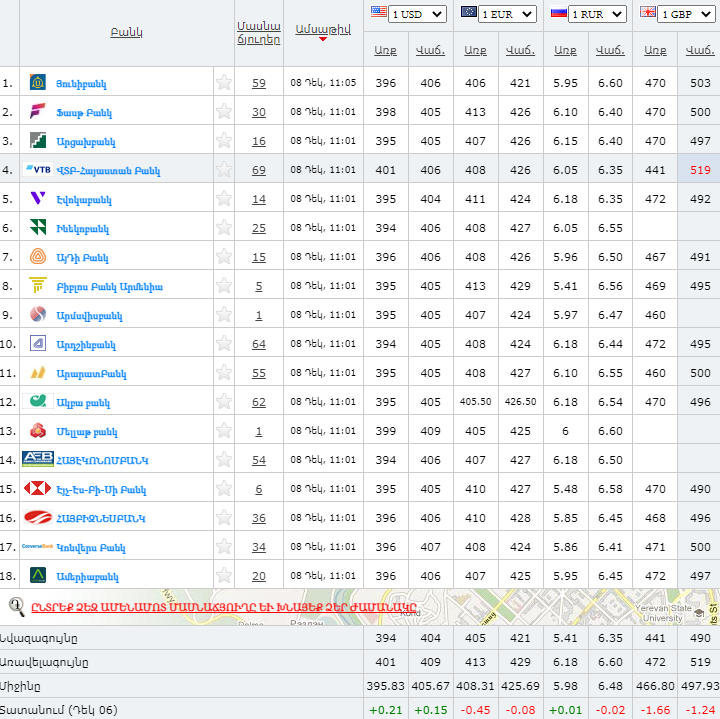
Task: Open the 1 USD currency dropdown
Action: pos(417,14)
